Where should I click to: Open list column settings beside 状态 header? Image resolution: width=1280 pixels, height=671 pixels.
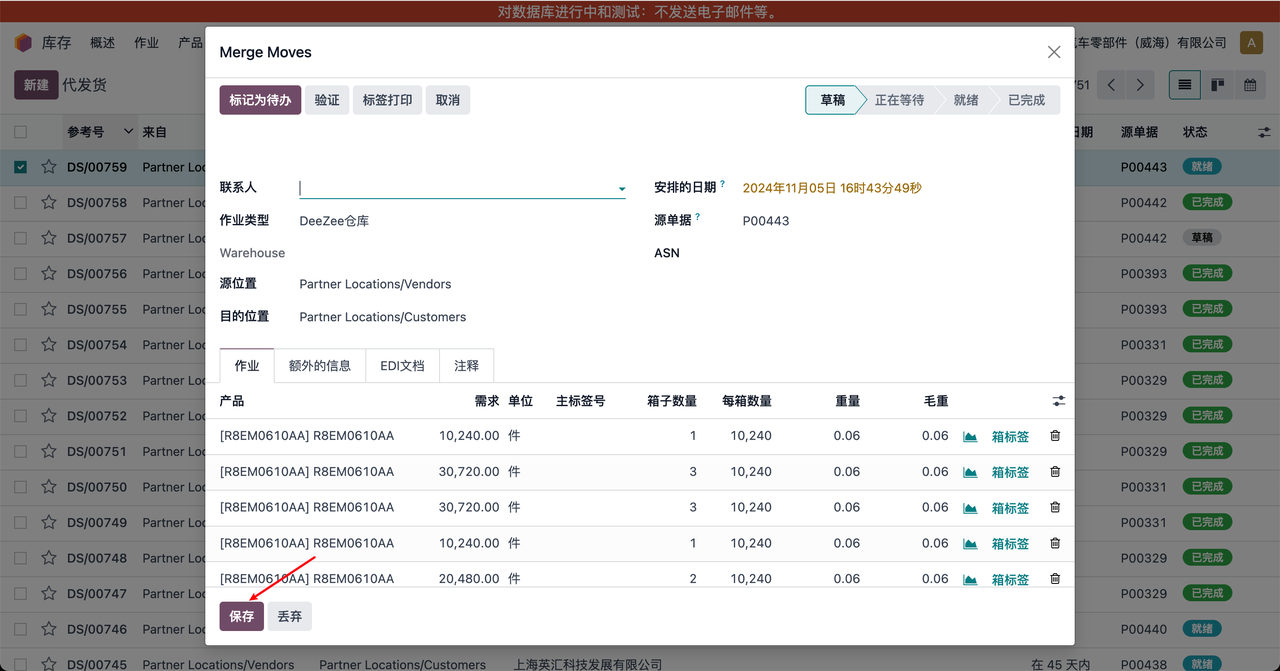[1264, 132]
